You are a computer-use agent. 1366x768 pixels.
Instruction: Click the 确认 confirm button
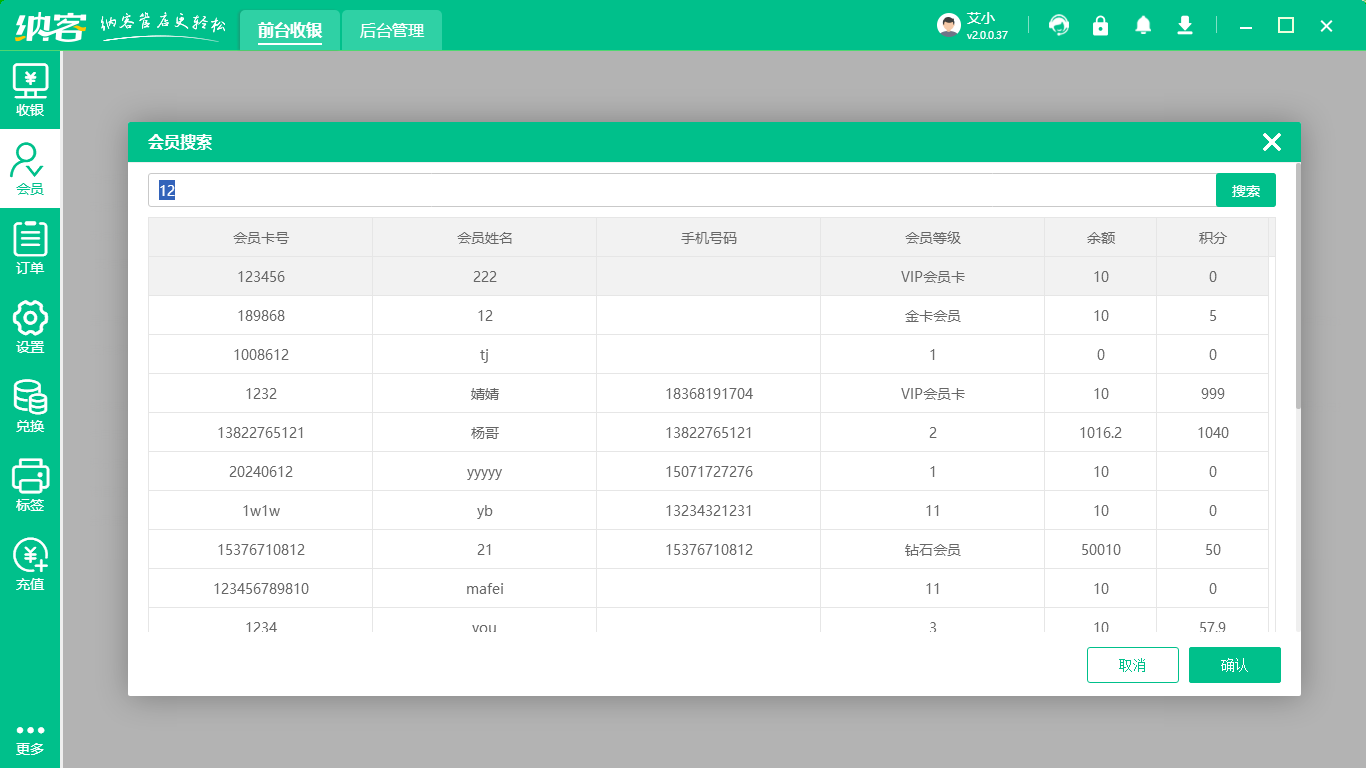1234,665
